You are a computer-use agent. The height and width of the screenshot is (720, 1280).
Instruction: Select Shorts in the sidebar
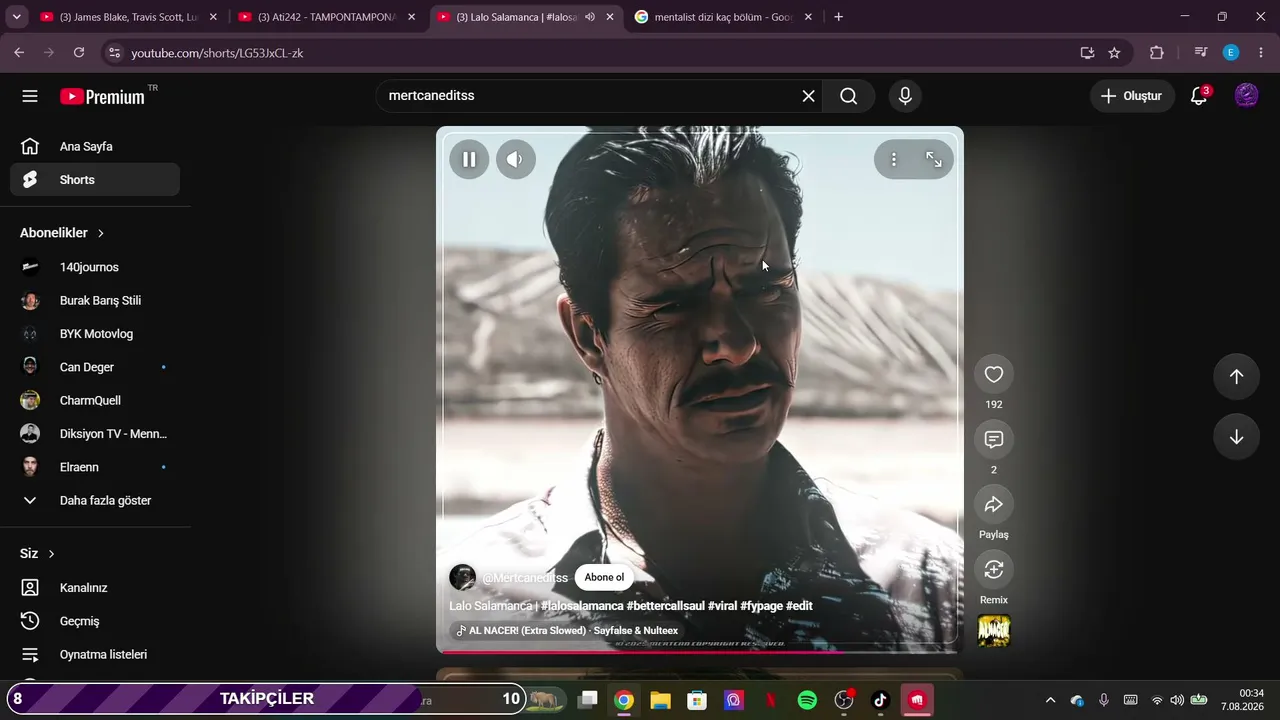coord(95,180)
